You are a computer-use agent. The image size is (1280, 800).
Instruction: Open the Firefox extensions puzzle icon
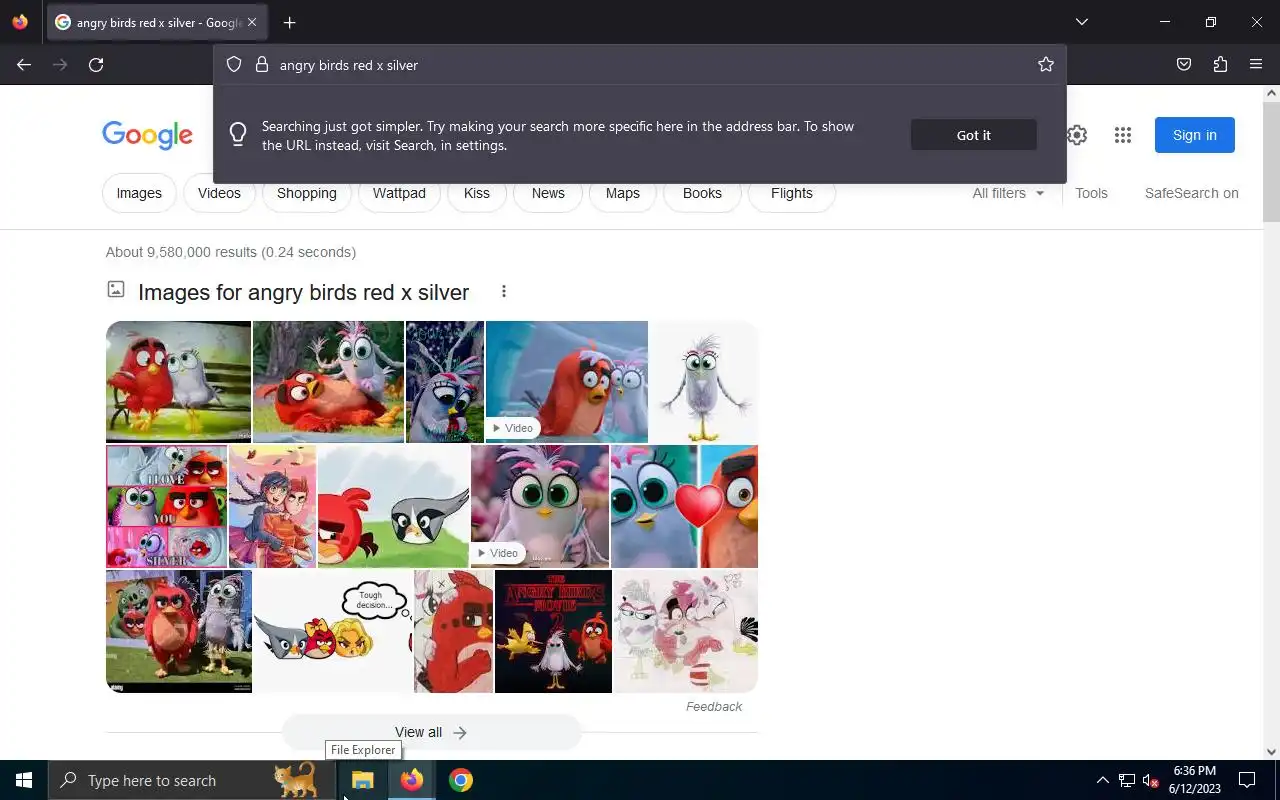(x=1220, y=65)
